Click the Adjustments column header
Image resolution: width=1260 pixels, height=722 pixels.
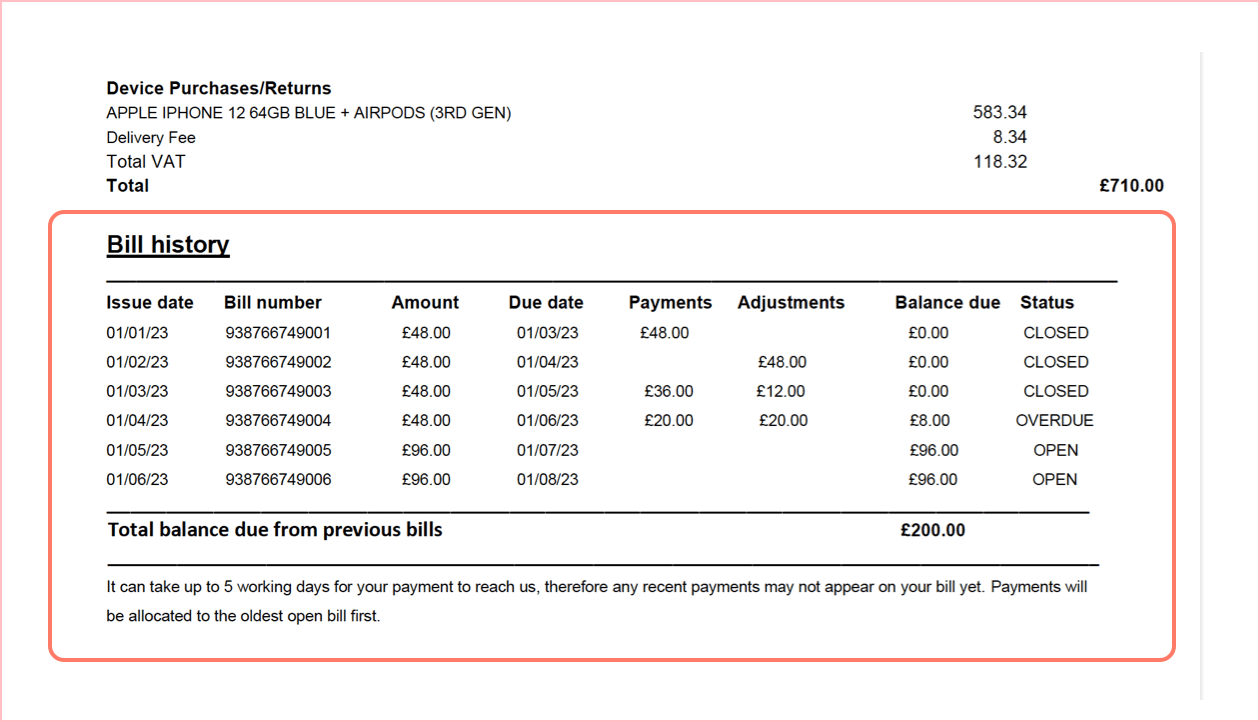791,303
